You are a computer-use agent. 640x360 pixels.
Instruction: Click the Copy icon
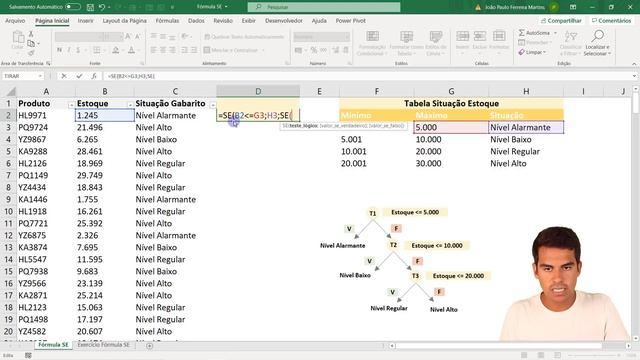pyautogui.click(x=31, y=43)
